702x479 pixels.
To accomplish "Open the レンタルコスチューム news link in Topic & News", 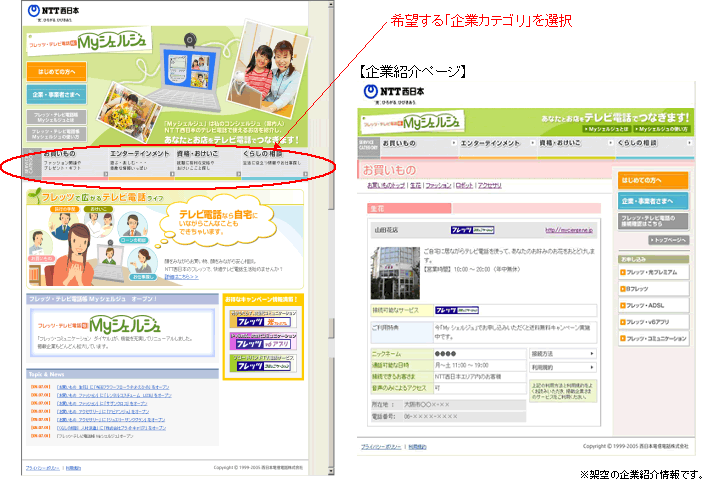I will click(114, 395).
